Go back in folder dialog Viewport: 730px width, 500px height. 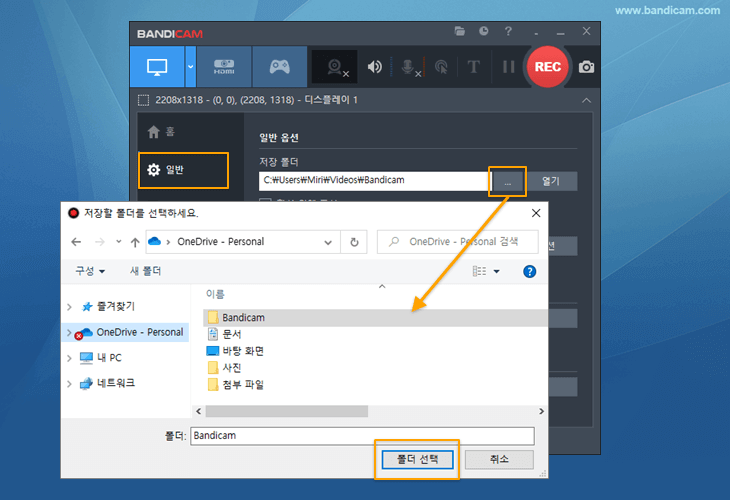(x=76, y=242)
